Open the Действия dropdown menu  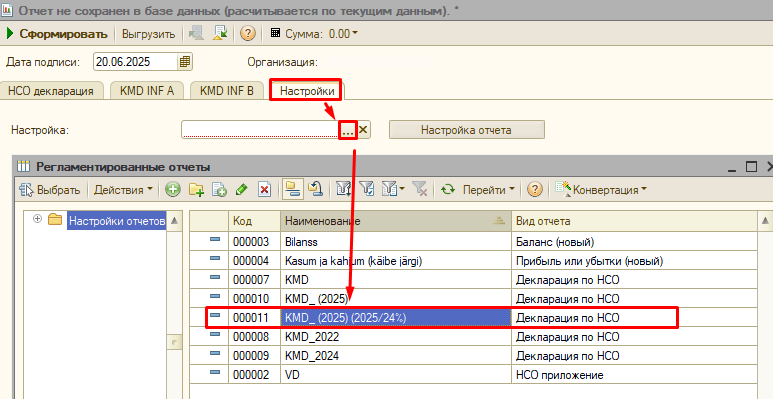[123, 190]
